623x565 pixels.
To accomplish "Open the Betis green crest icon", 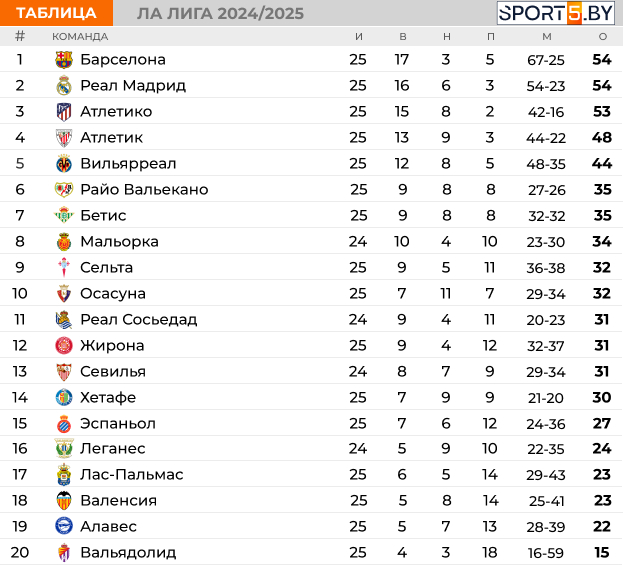I will click(64, 215).
